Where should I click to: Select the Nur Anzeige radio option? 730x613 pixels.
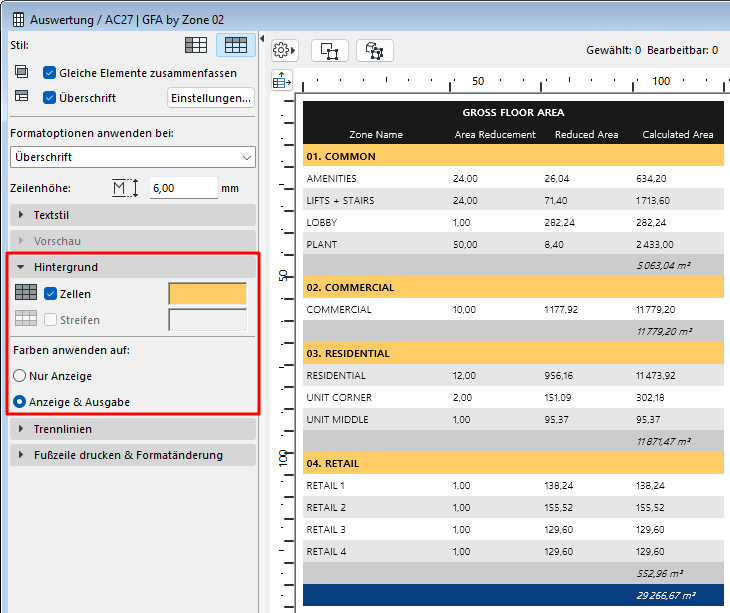click(18, 376)
